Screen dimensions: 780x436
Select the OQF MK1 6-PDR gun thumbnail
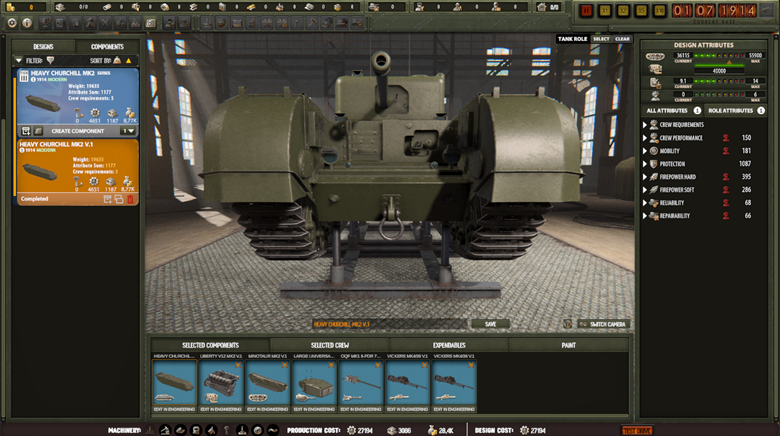click(361, 382)
